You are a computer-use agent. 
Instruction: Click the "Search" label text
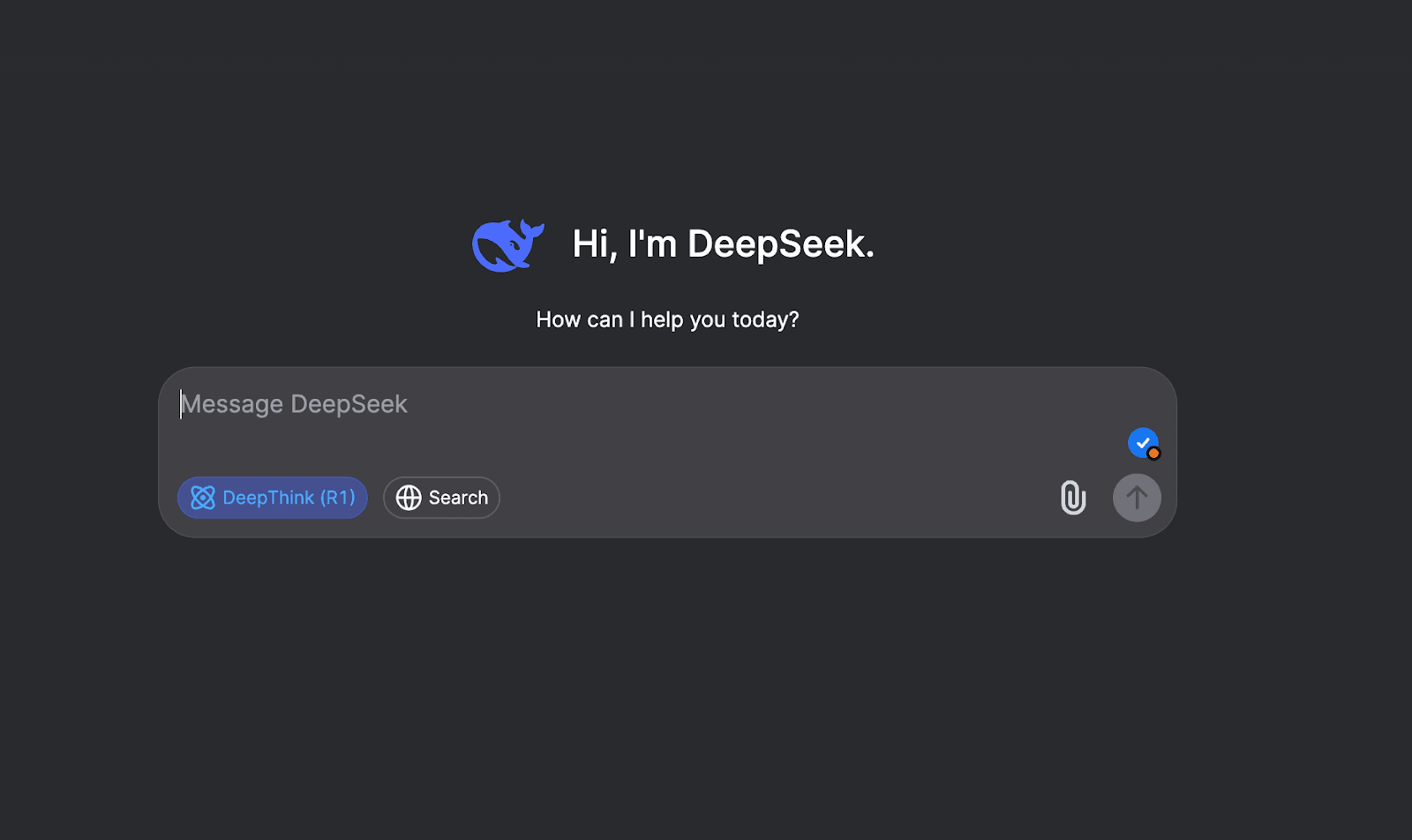coord(458,498)
